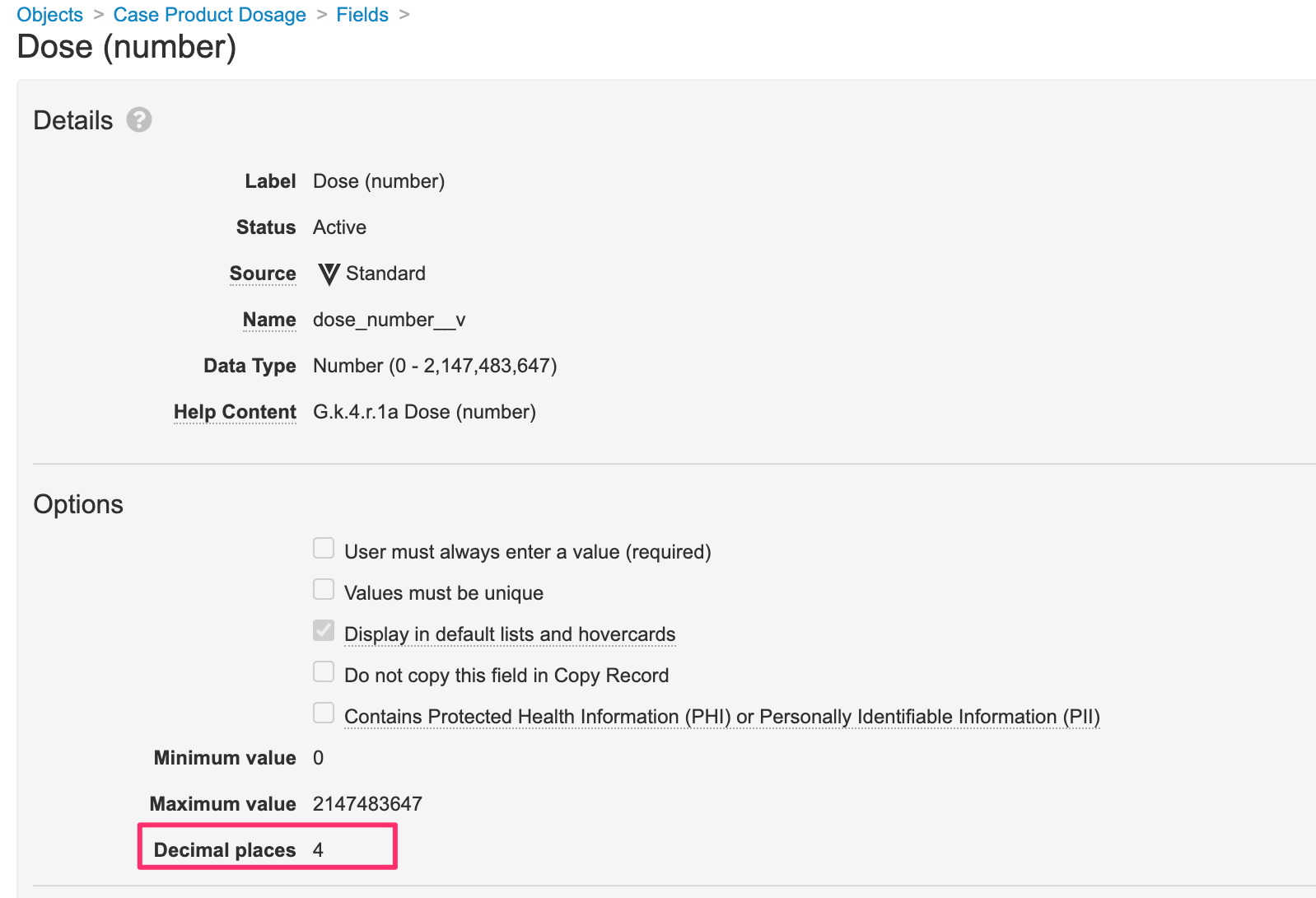Toggle 'Display in default lists and hovercards' checkbox
Screen dimensions: 1316x898
pos(324,631)
